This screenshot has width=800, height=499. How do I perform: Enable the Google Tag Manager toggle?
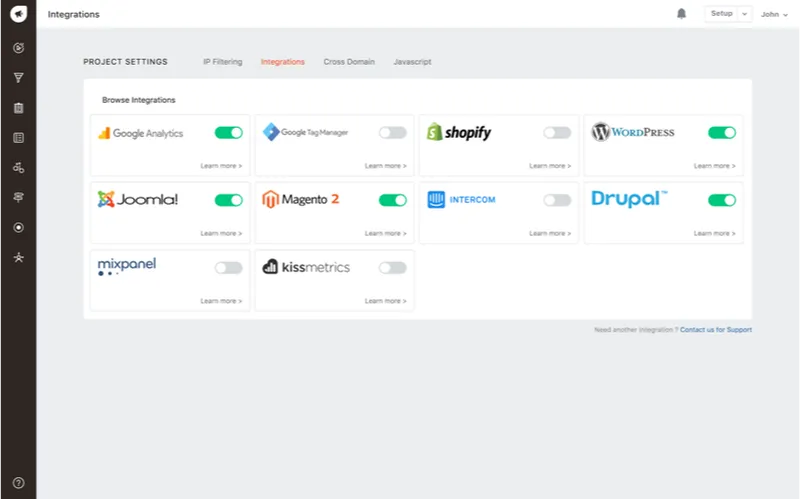point(393,133)
